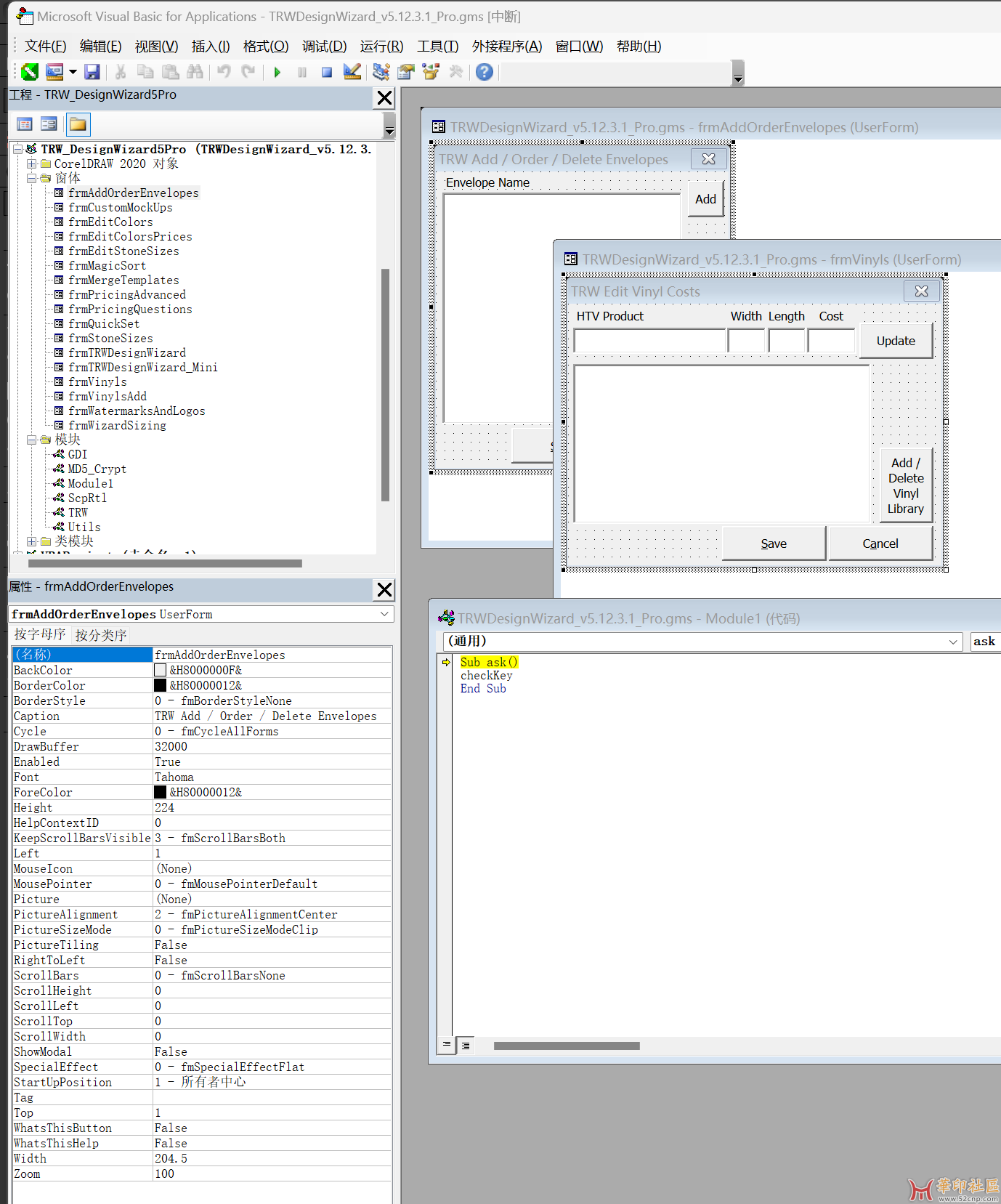Select frmCustomMockUps in project tree
Screen dimensions: 1001x1204
pyautogui.click(x=121, y=207)
